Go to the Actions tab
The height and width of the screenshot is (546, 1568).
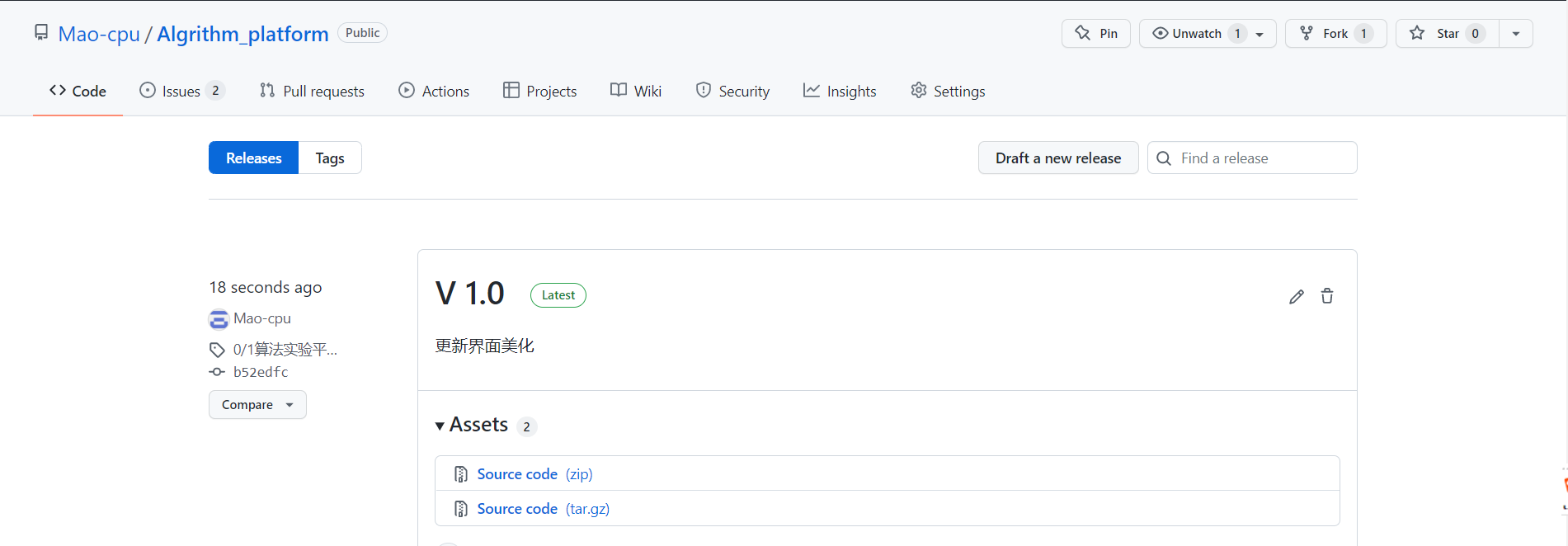click(434, 91)
